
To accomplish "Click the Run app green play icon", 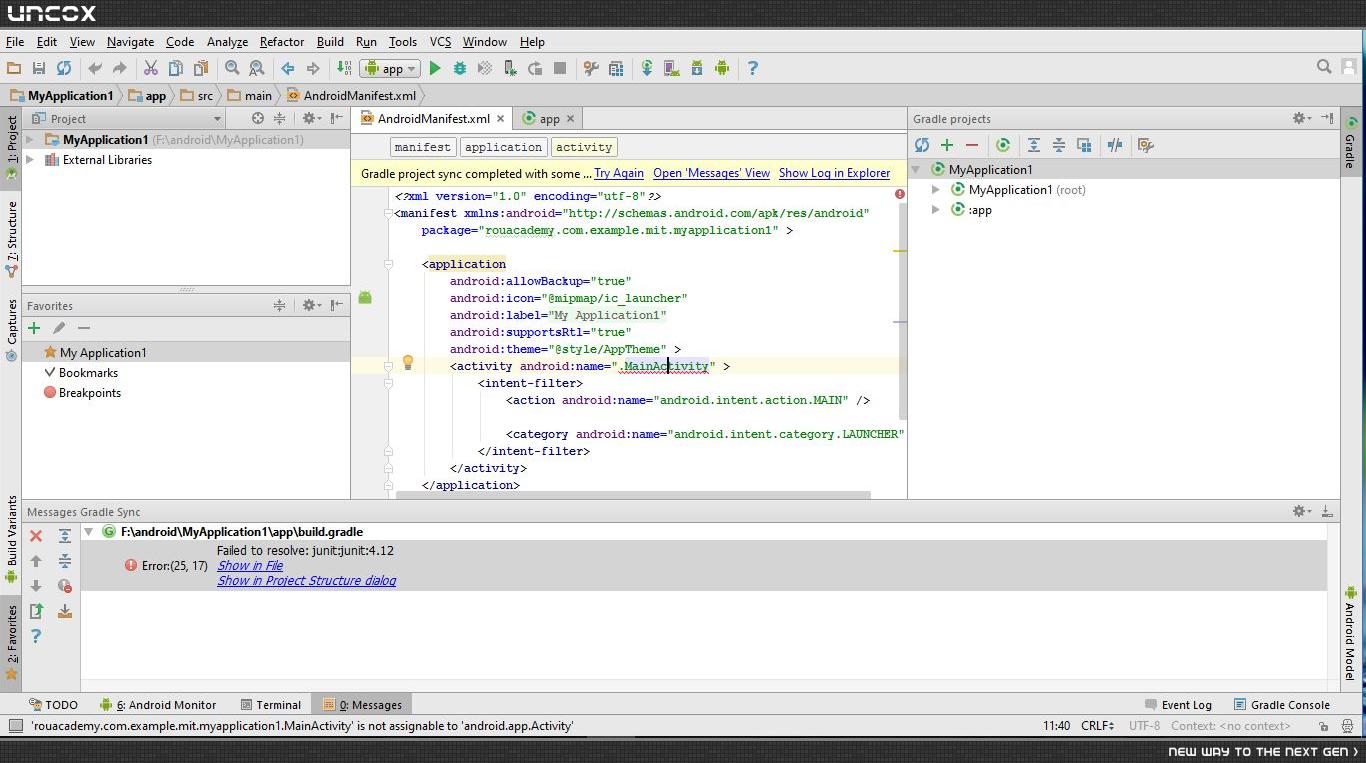I will pyautogui.click(x=435, y=68).
